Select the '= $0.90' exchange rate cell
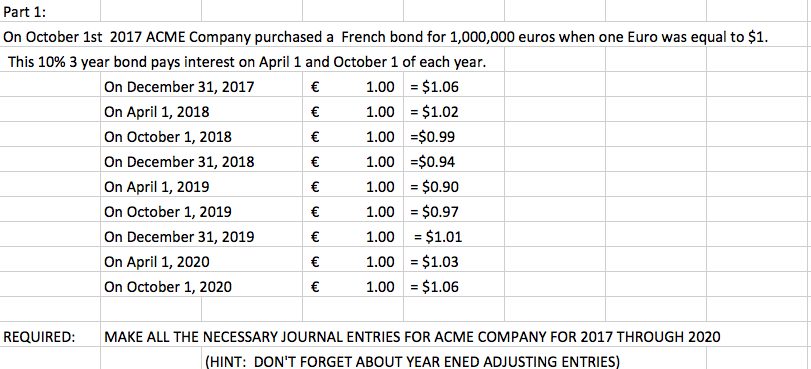Image resolution: width=811 pixels, height=369 pixels. pyautogui.click(x=434, y=187)
